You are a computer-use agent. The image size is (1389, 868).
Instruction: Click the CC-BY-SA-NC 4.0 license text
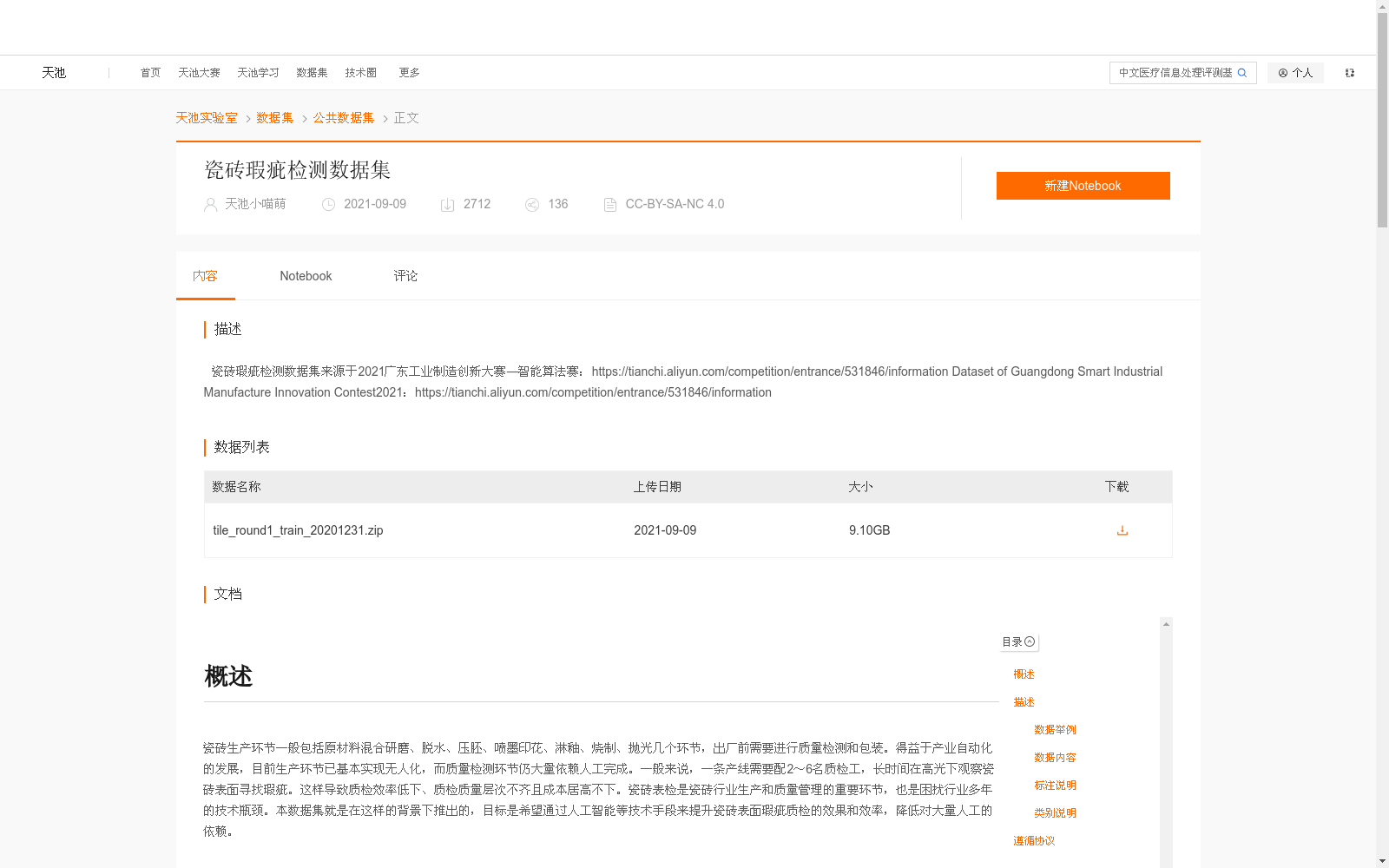675,204
